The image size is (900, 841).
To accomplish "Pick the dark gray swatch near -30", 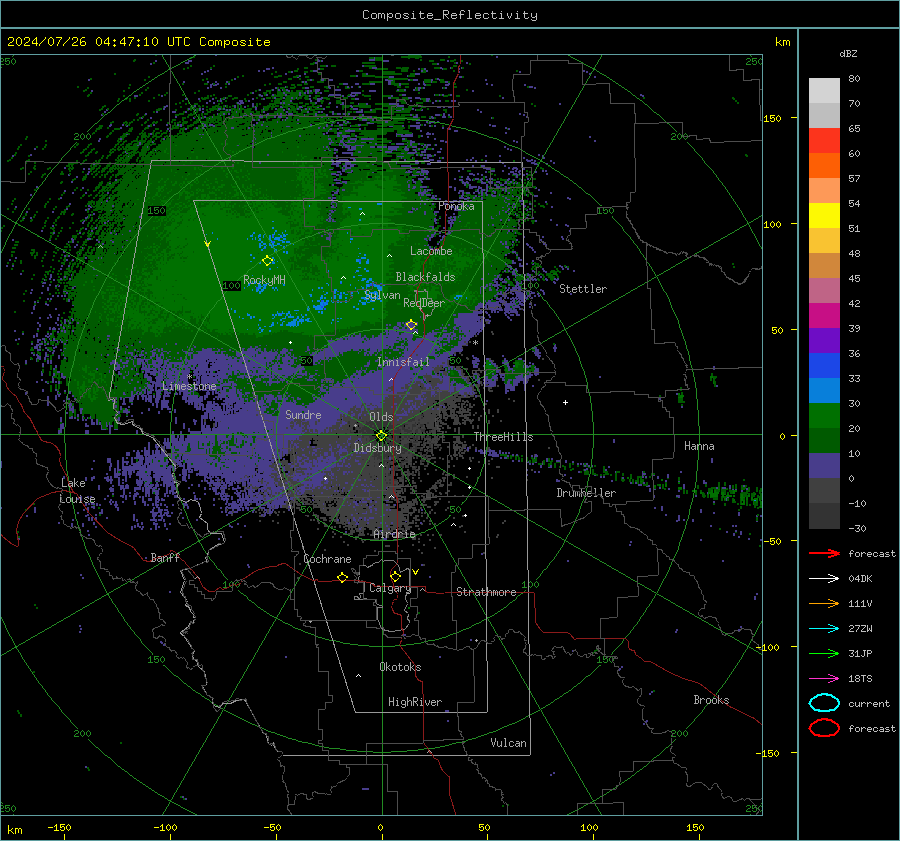I will pyautogui.click(x=824, y=516).
